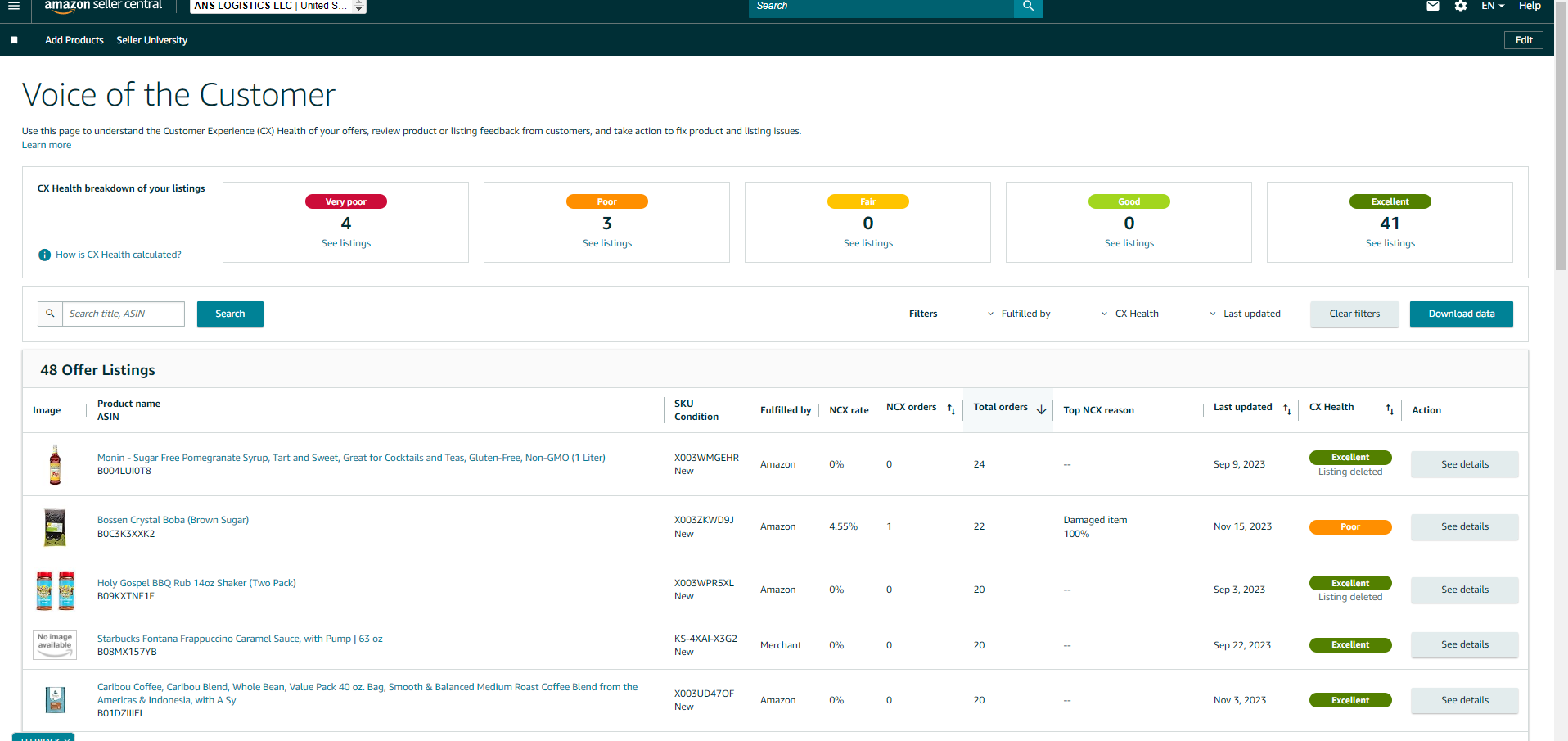Click the Damaged item NCX reason
This screenshot has width=1568, height=741.
point(1095,520)
